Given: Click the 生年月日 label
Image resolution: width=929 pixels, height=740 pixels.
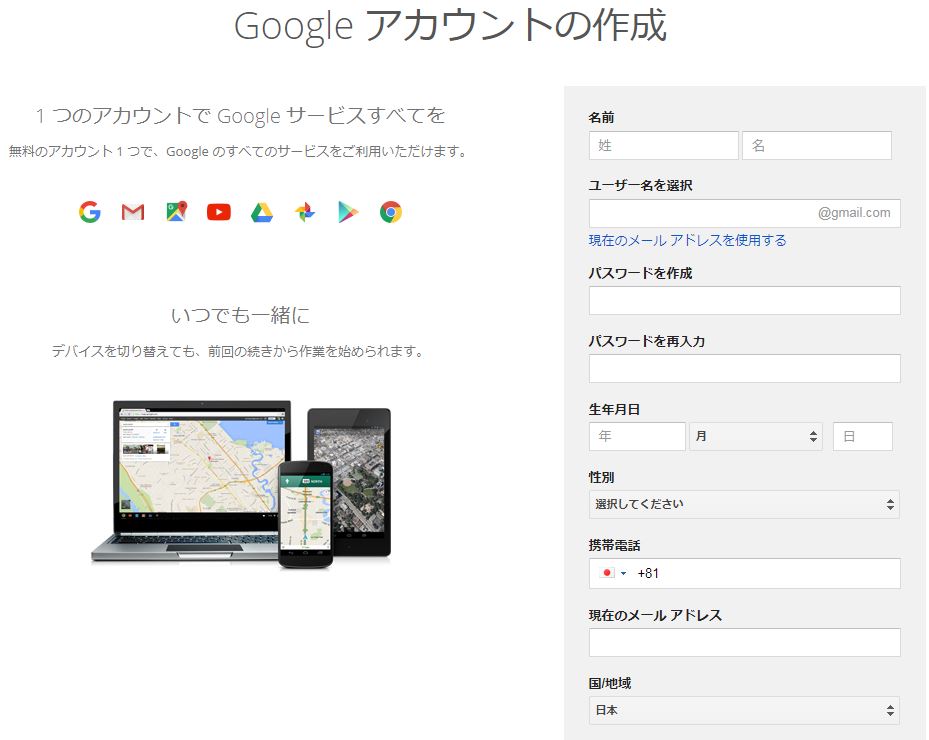Looking at the screenshot, I should [614, 409].
